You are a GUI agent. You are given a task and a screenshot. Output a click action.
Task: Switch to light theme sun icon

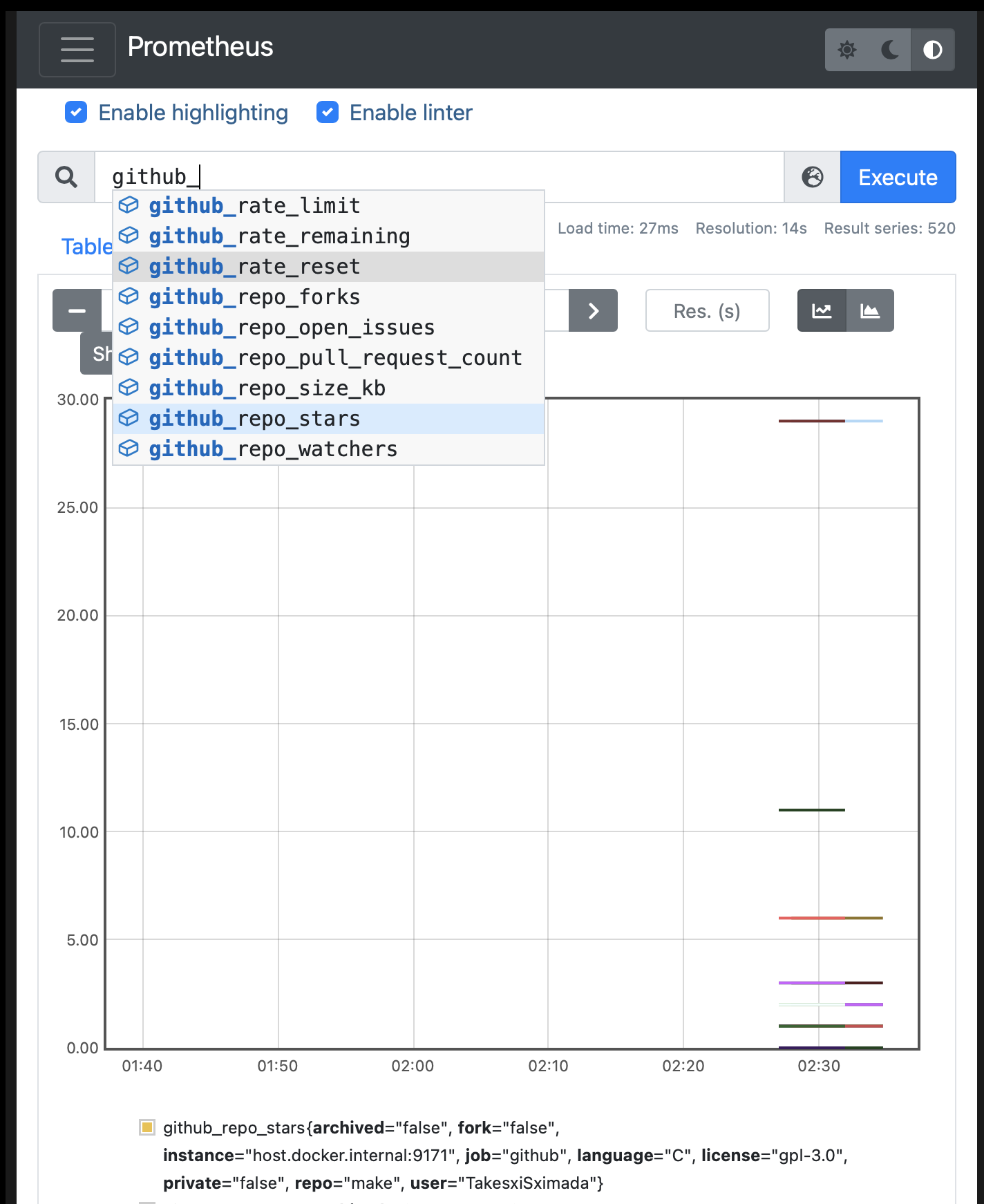pyautogui.click(x=847, y=50)
